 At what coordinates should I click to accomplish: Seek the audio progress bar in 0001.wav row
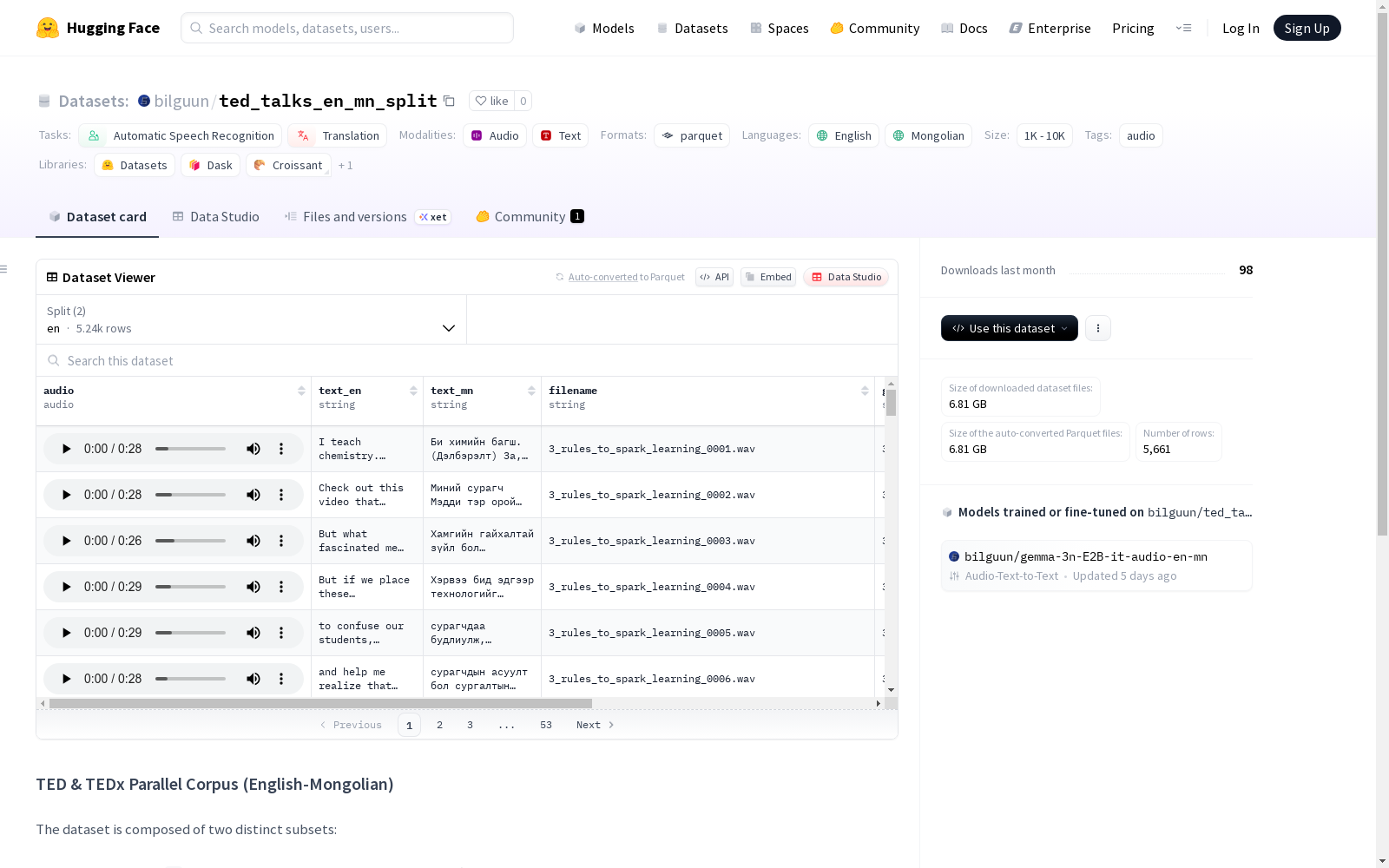(190, 449)
